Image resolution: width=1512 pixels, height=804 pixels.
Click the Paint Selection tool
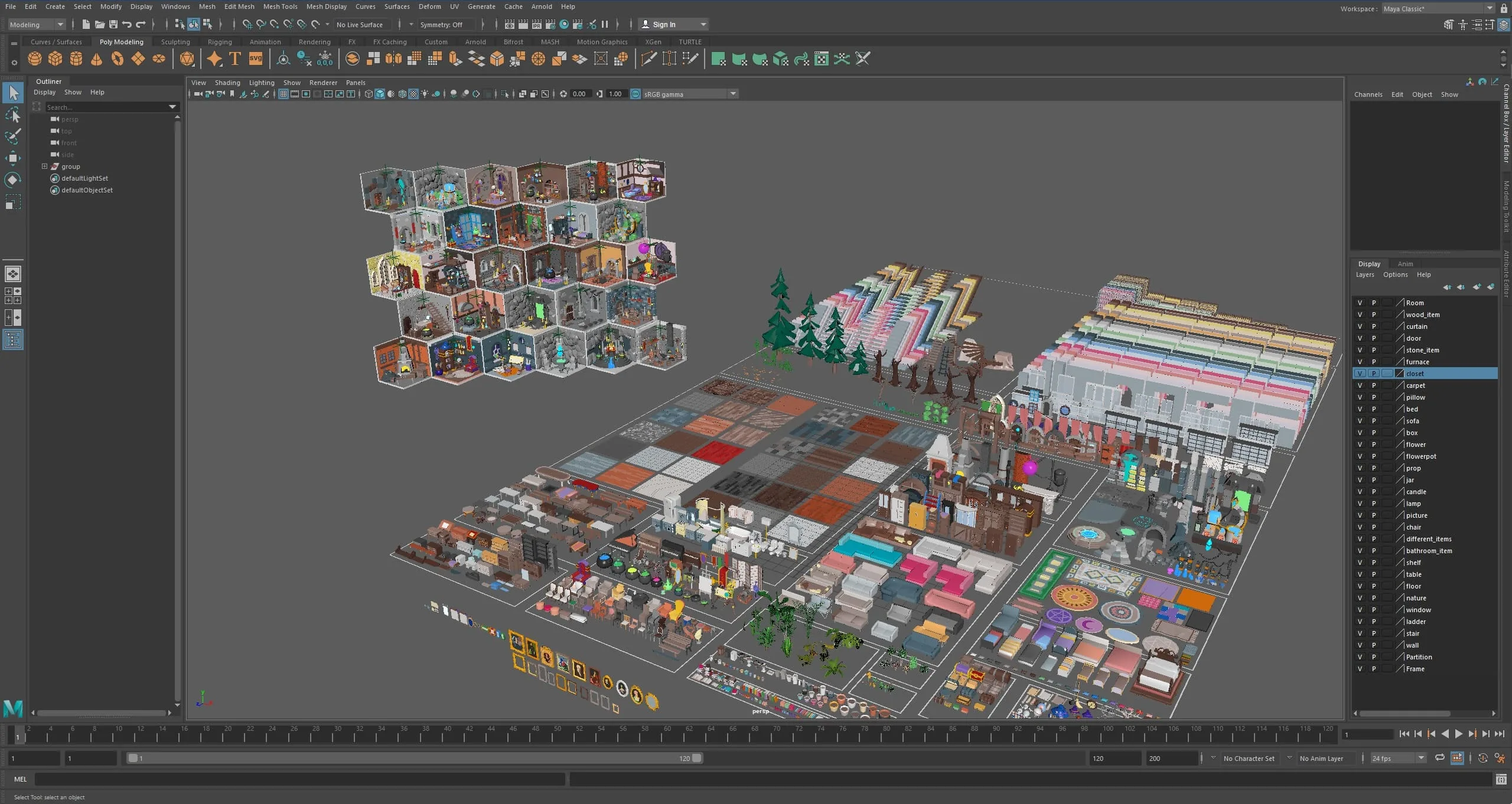[x=13, y=136]
